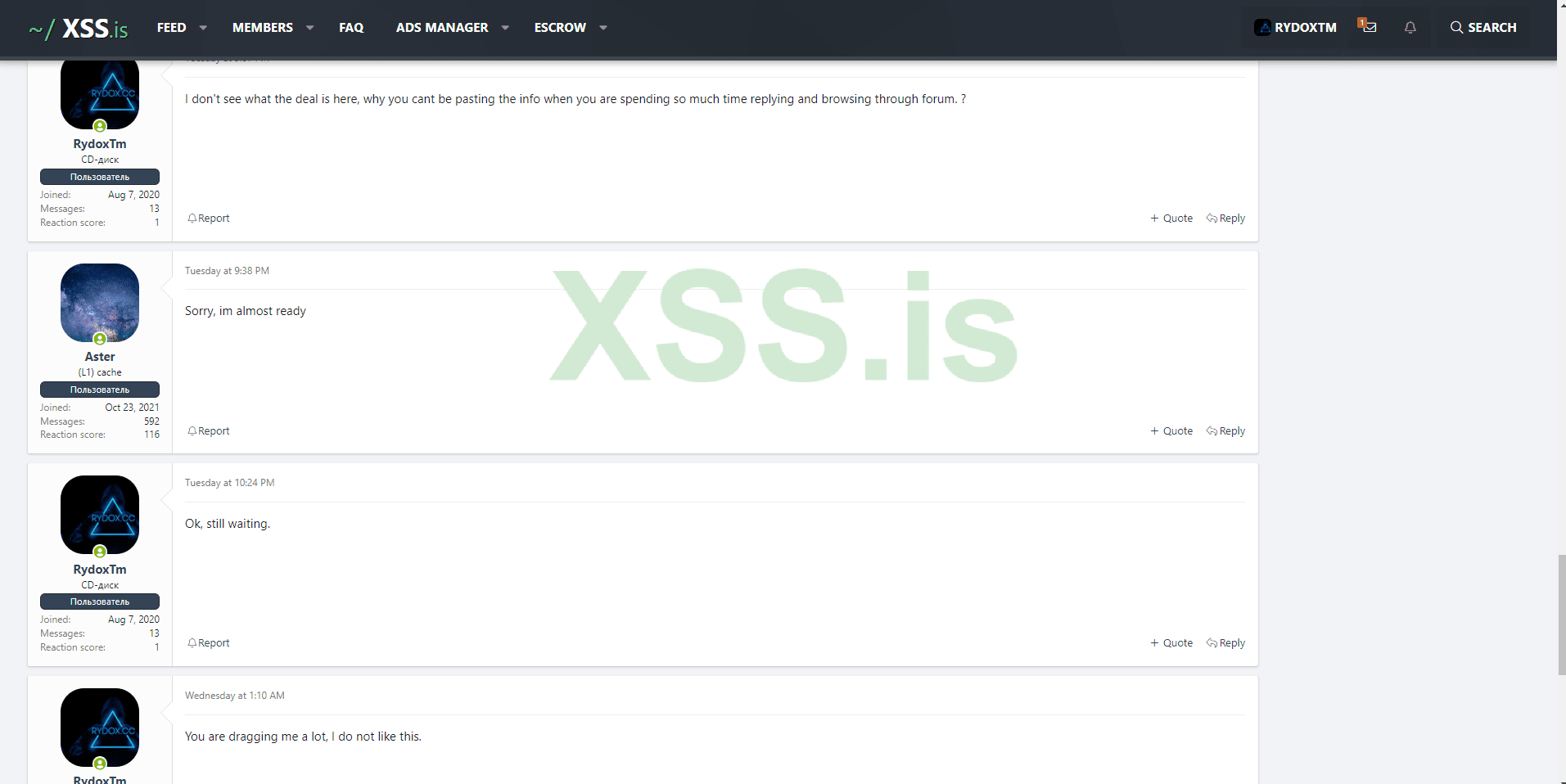Open the Aster username link
Image resolution: width=1566 pixels, height=784 pixels.
tap(100, 357)
